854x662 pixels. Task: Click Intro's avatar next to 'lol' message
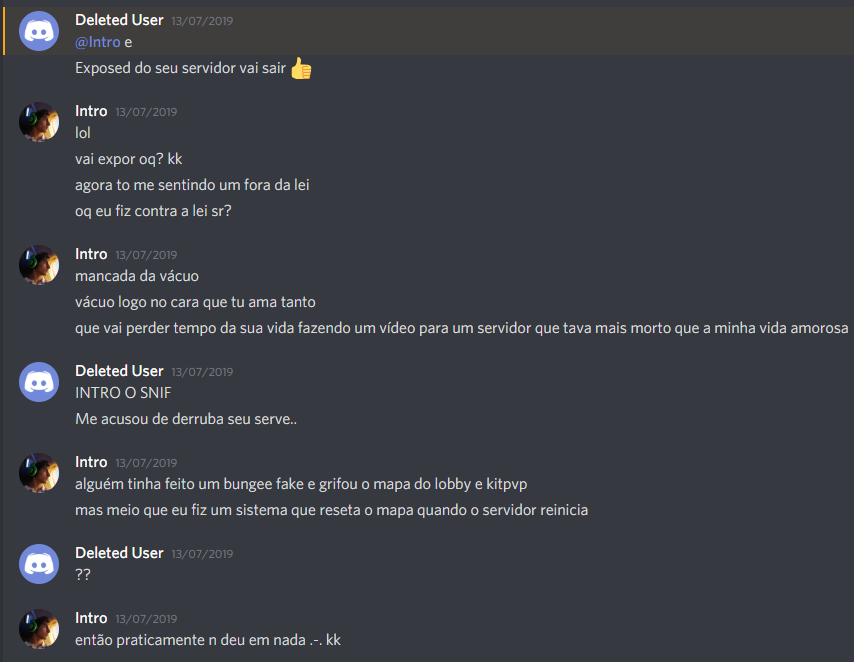(x=39, y=122)
